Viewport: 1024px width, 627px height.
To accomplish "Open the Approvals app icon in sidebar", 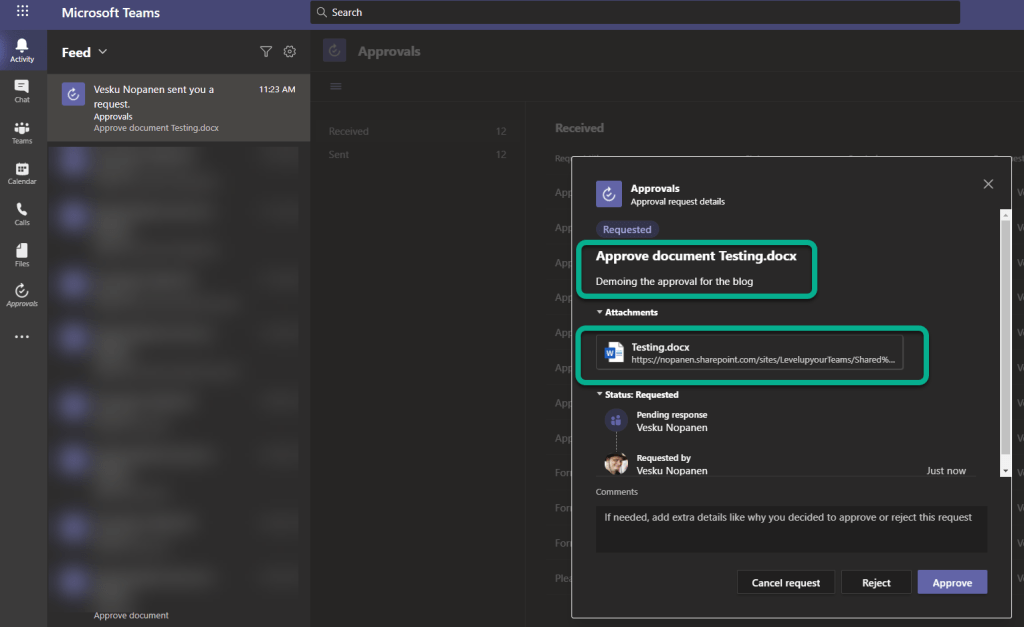I will pyautogui.click(x=22, y=295).
